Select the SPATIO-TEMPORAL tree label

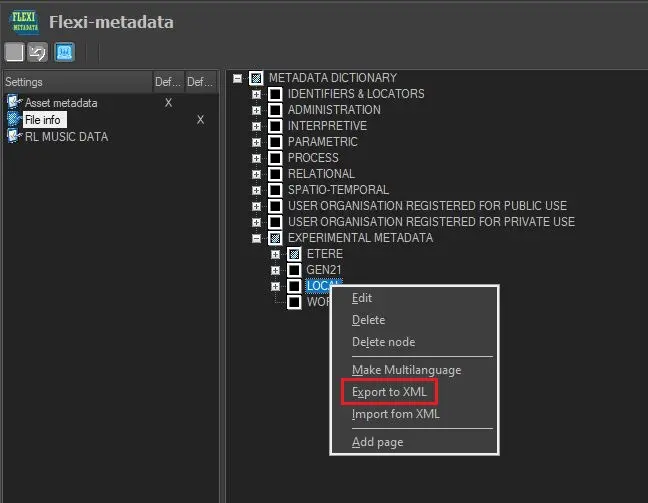coord(338,190)
